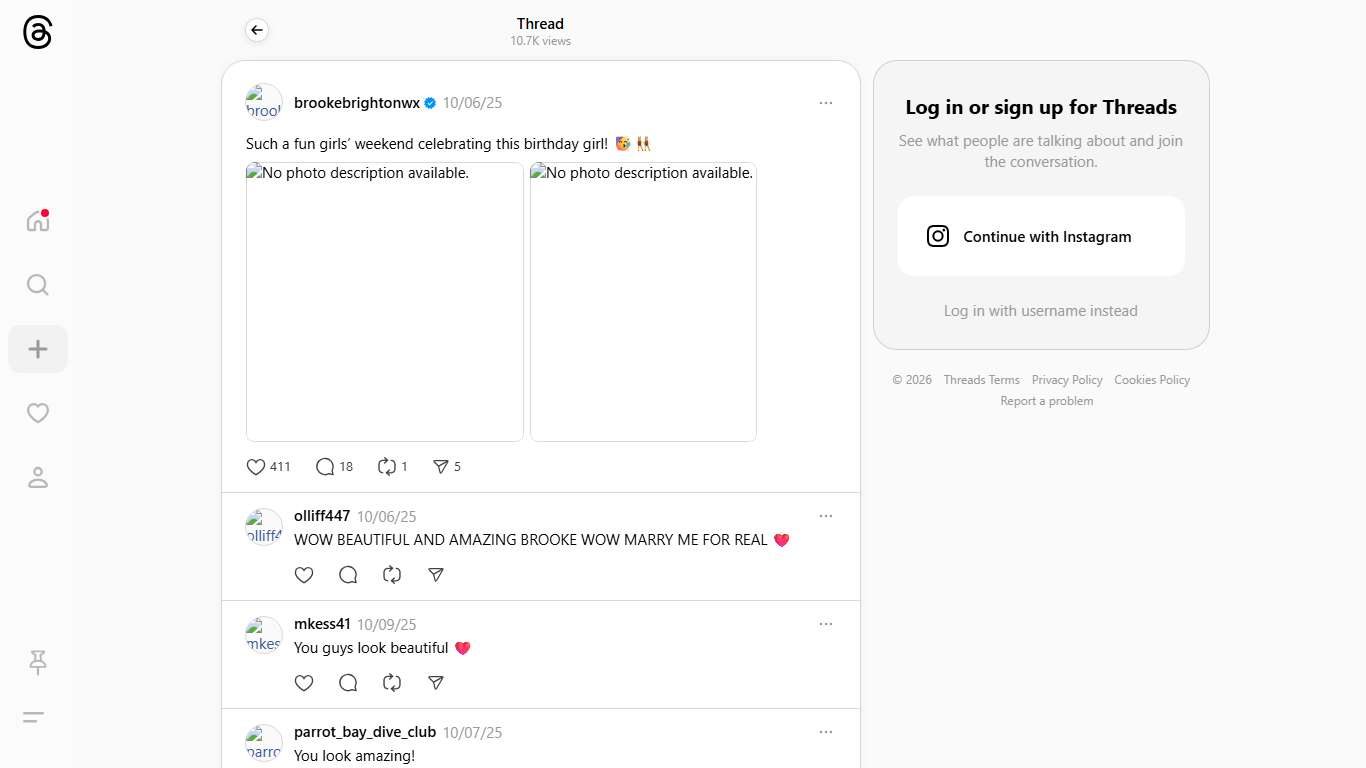Click Log in with username instead
Image resolution: width=1366 pixels, height=768 pixels.
coord(1041,311)
